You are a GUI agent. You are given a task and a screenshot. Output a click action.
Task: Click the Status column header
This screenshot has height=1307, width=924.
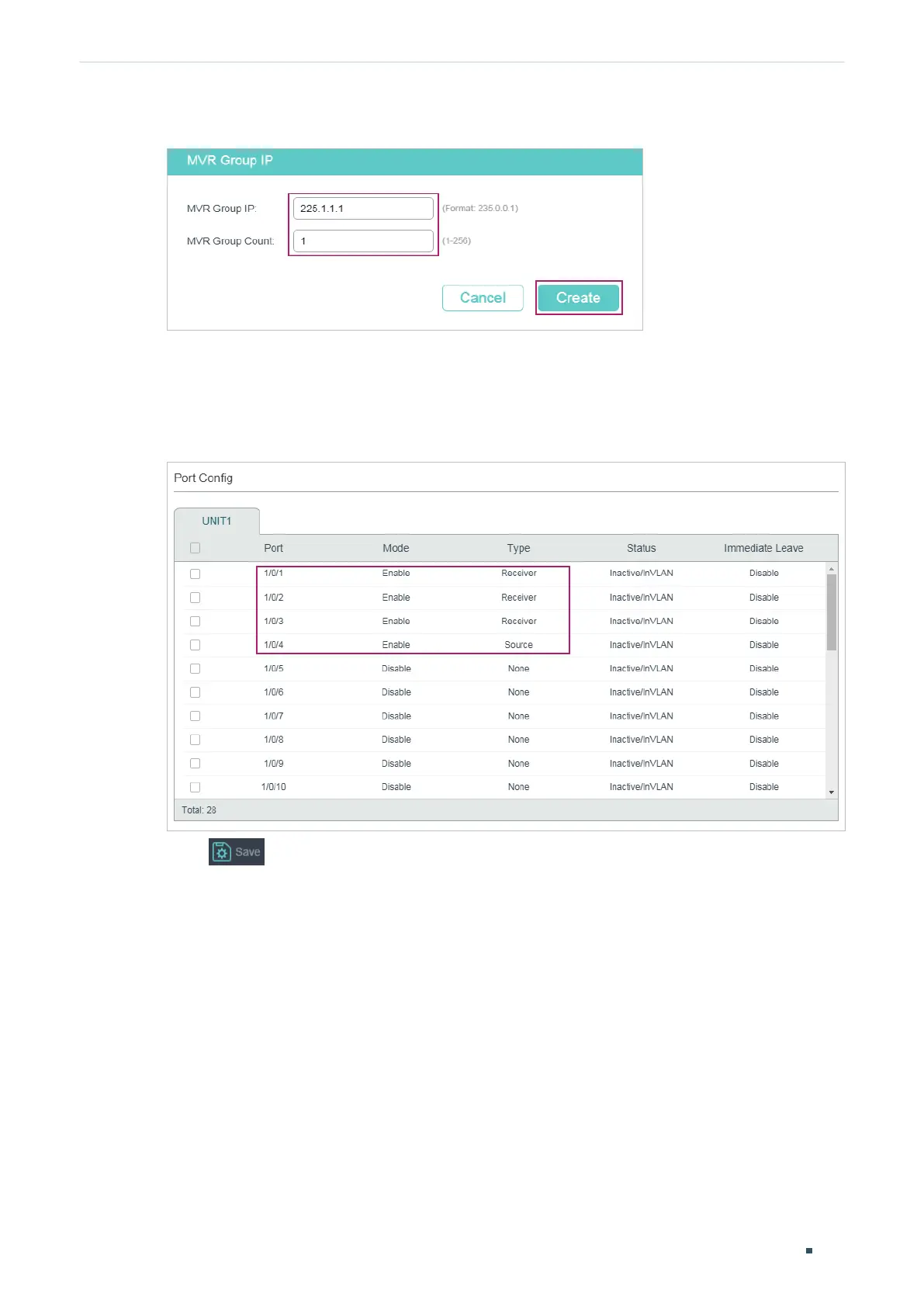(641, 548)
